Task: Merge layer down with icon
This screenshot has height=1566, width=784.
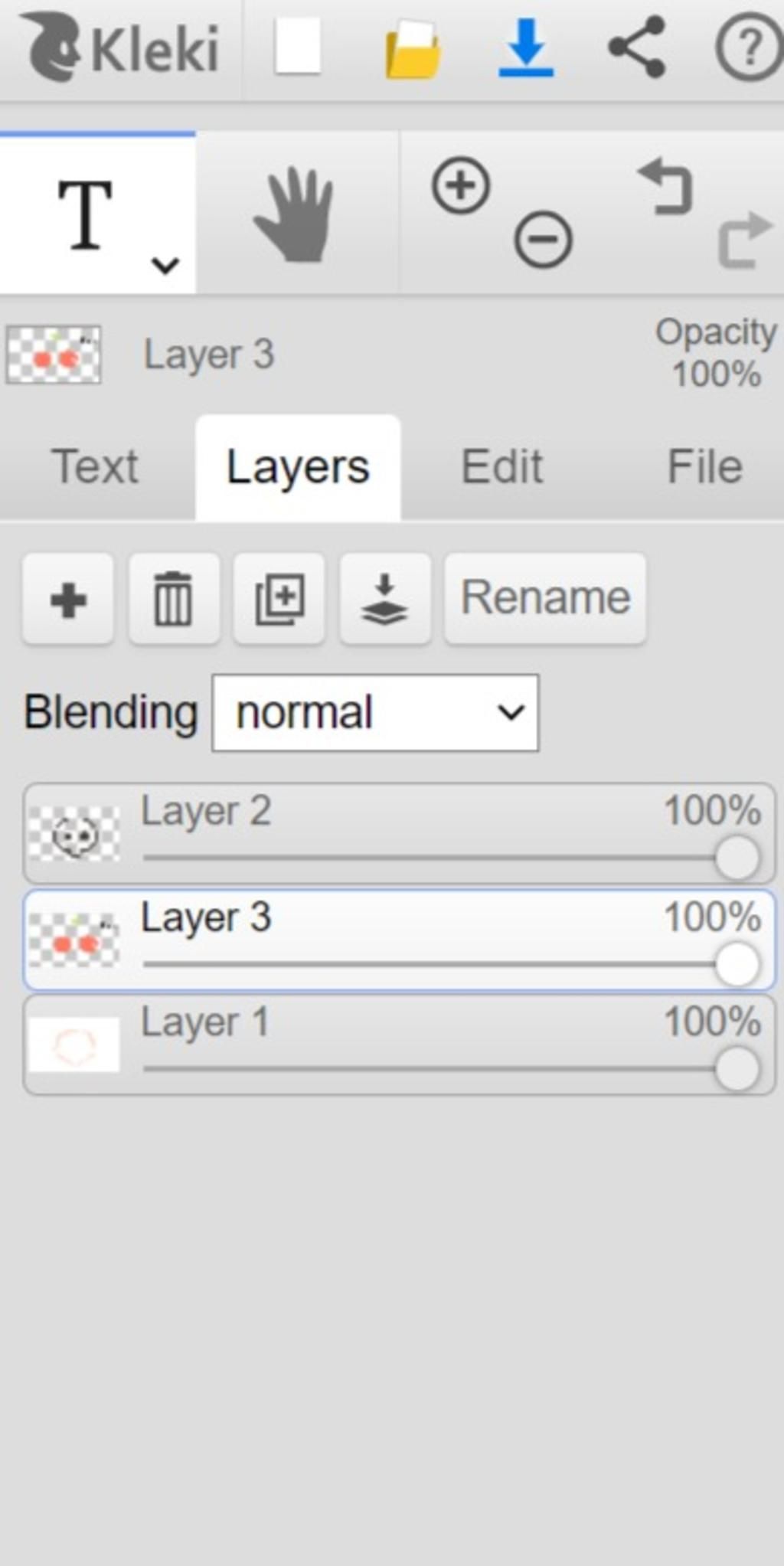Action: tap(384, 599)
